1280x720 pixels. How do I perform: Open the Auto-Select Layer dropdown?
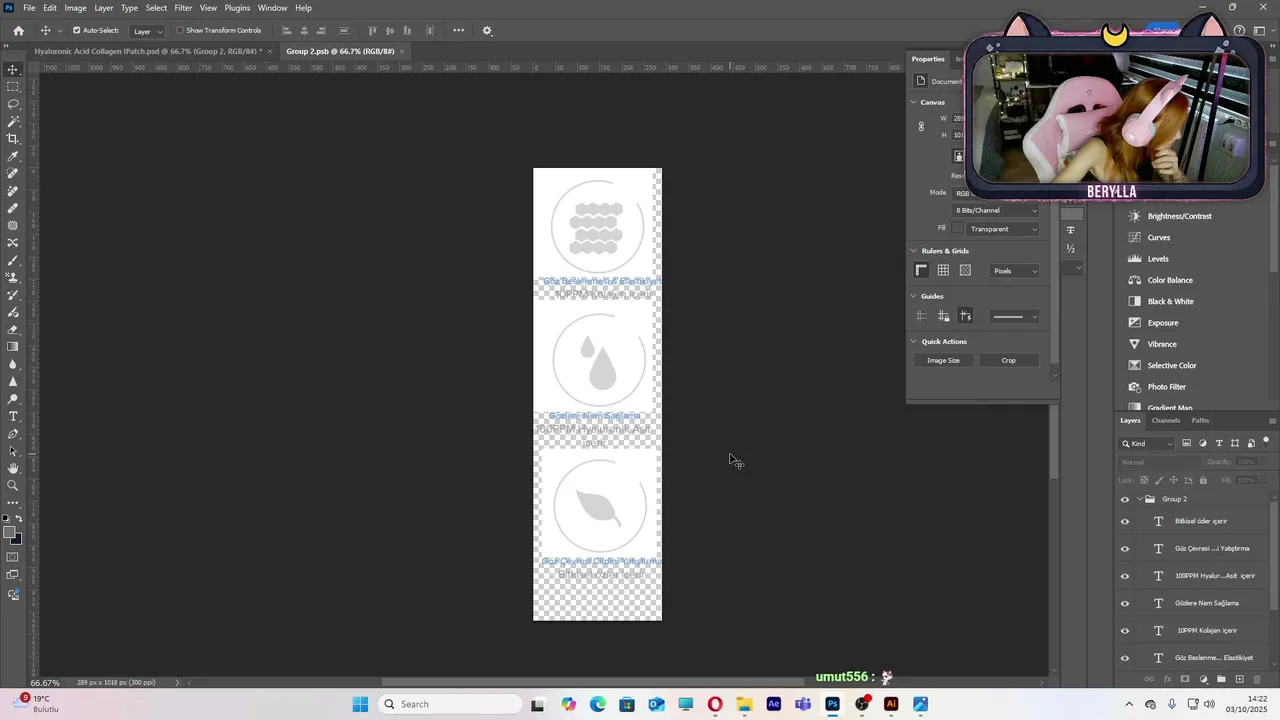point(147,31)
